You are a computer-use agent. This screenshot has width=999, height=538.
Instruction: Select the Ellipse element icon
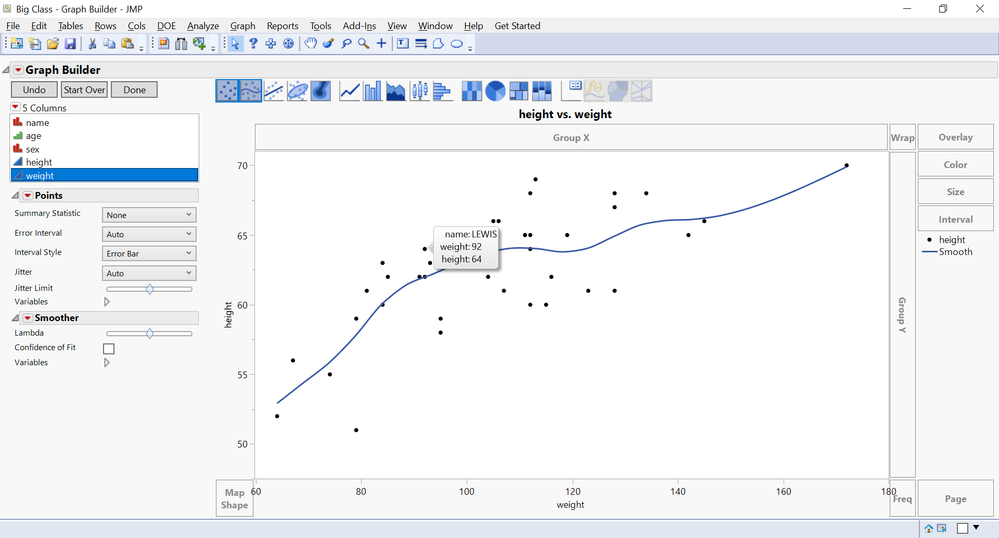coord(297,91)
